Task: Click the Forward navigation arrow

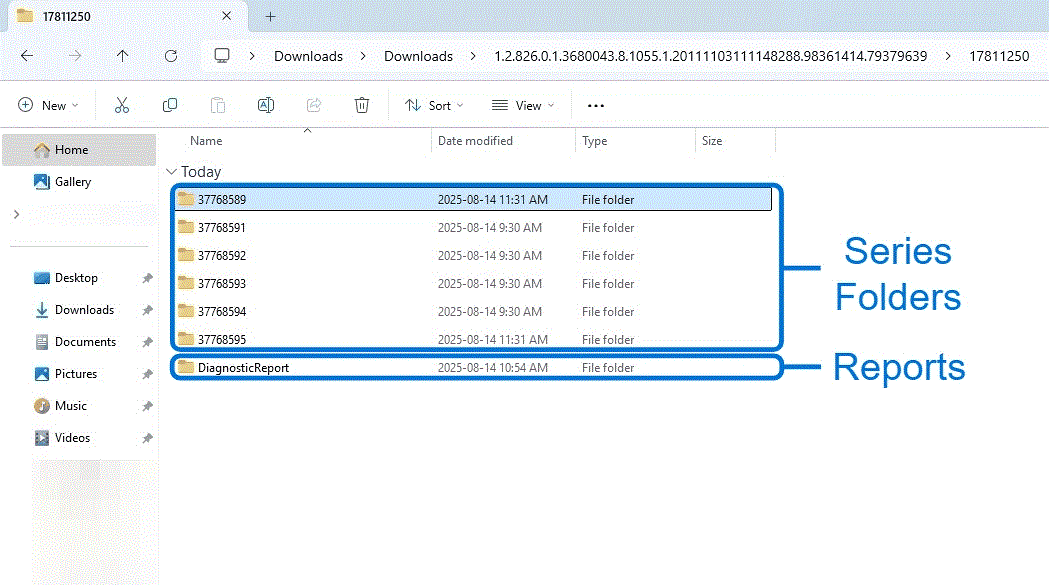Action: tap(75, 56)
